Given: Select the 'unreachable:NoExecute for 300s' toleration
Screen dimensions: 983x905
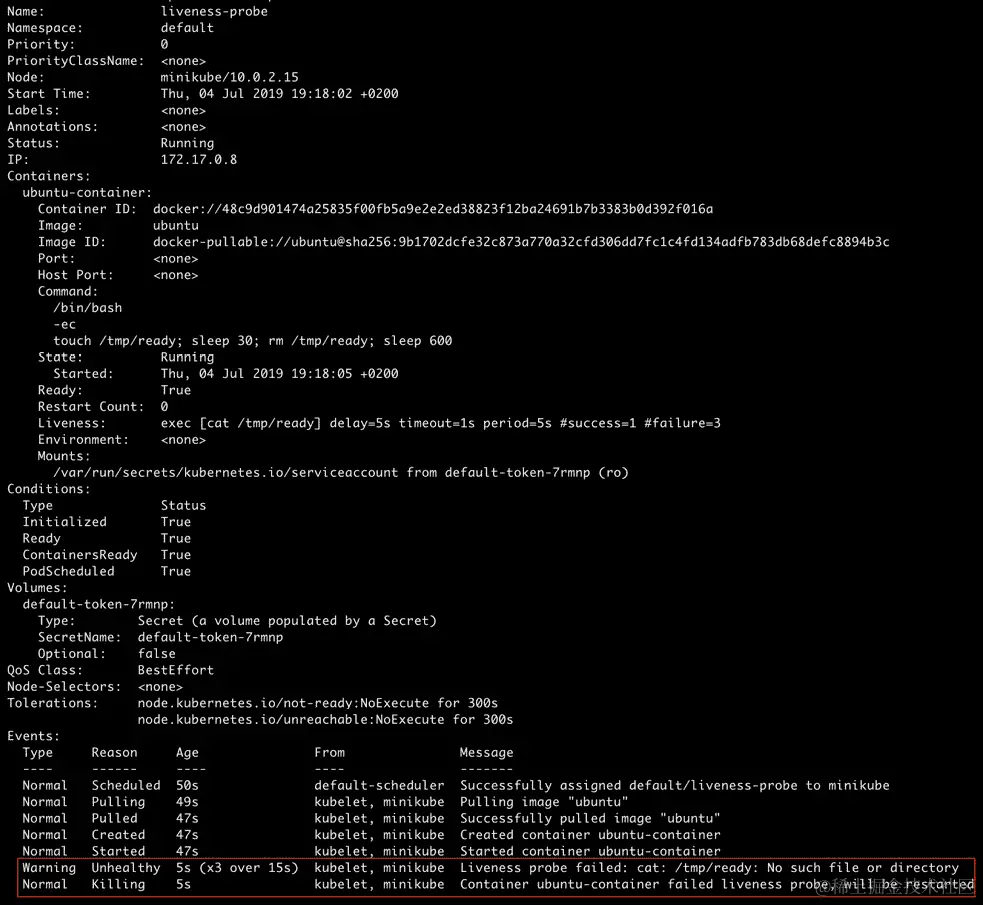Looking at the screenshot, I should (x=325, y=719).
